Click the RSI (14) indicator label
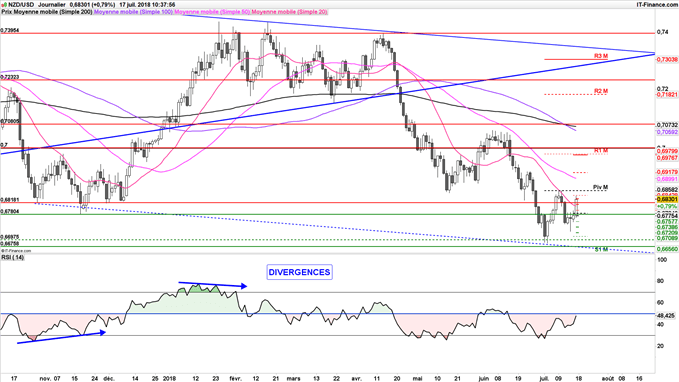 (x=13, y=258)
